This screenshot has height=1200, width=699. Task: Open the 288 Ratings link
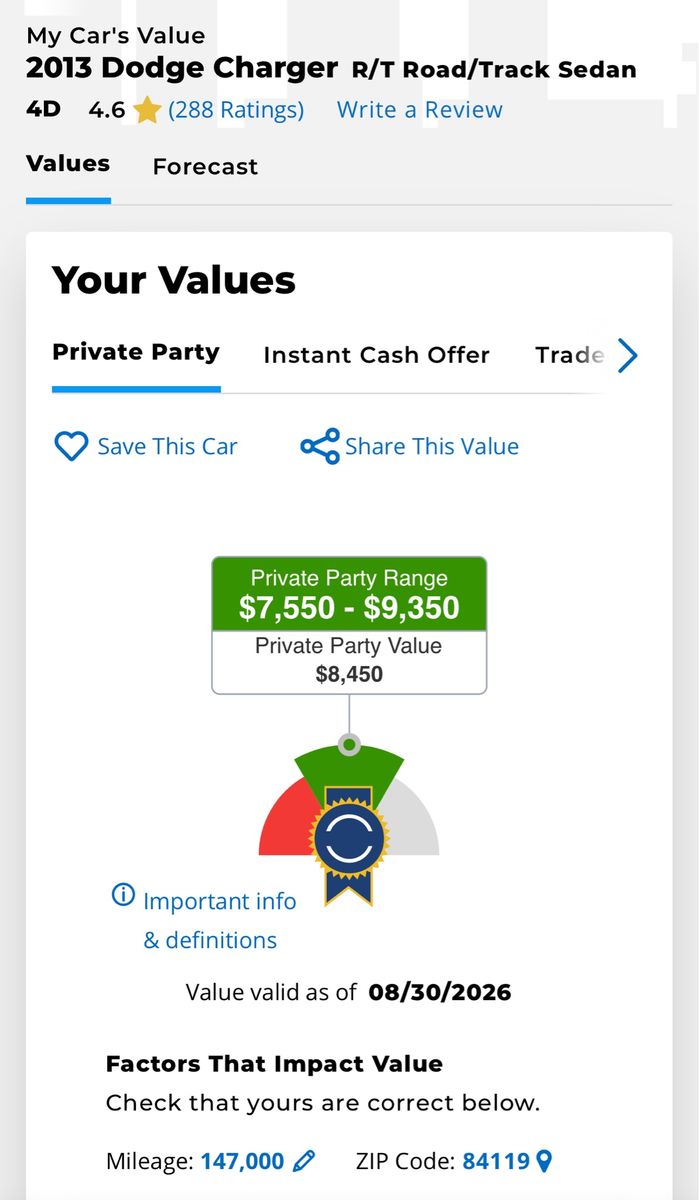(x=236, y=110)
